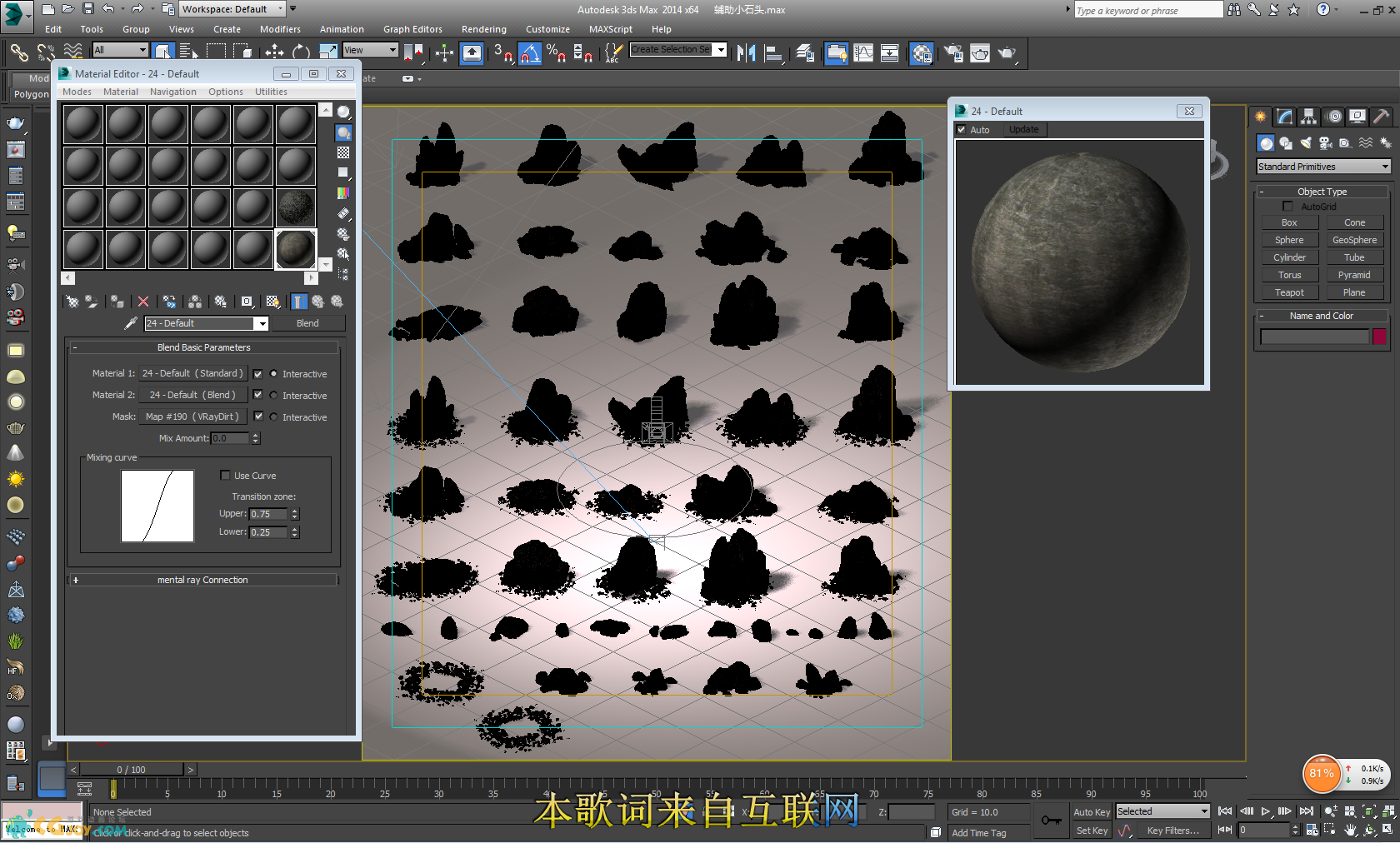The width and height of the screenshot is (1400, 843).
Task: Click the Render Production teapot icon
Action: 1007,53
